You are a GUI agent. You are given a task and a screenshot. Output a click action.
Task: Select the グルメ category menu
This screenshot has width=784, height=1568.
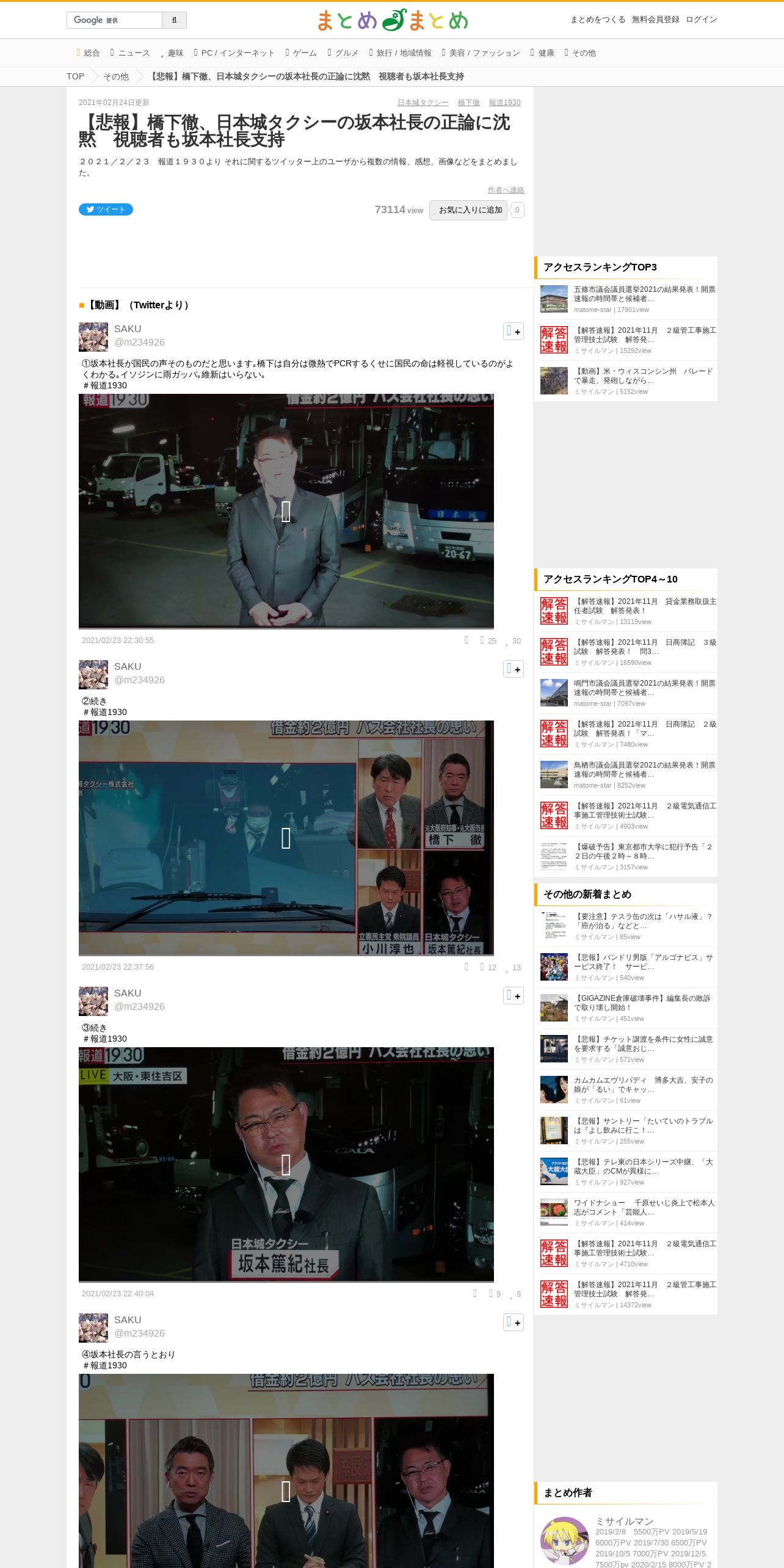tap(343, 53)
